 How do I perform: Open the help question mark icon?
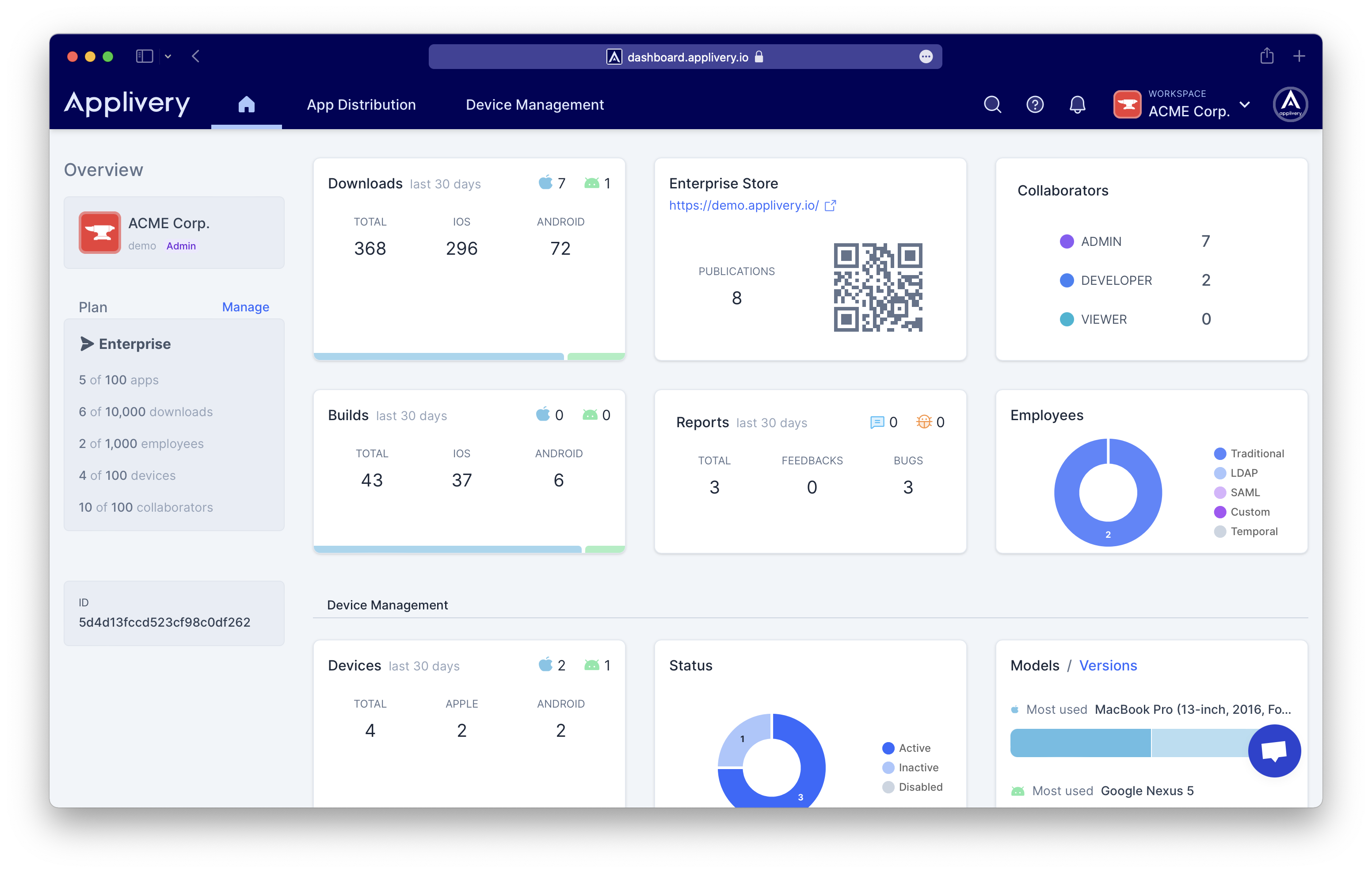[1035, 104]
